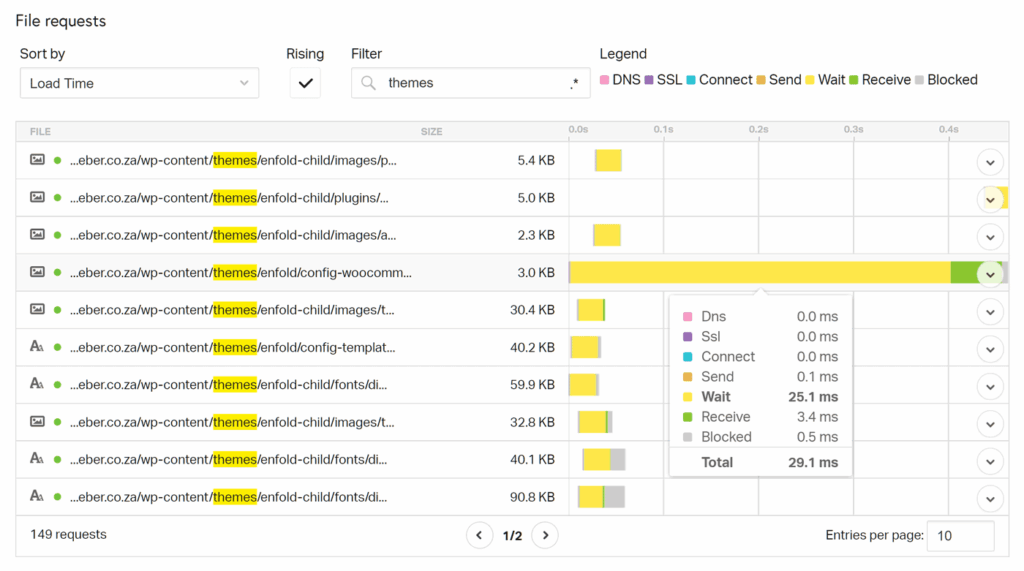The height and width of the screenshot is (571, 1024).
Task: Click the waterfall bar of 90.8 KB row
Action: [x=601, y=497]
